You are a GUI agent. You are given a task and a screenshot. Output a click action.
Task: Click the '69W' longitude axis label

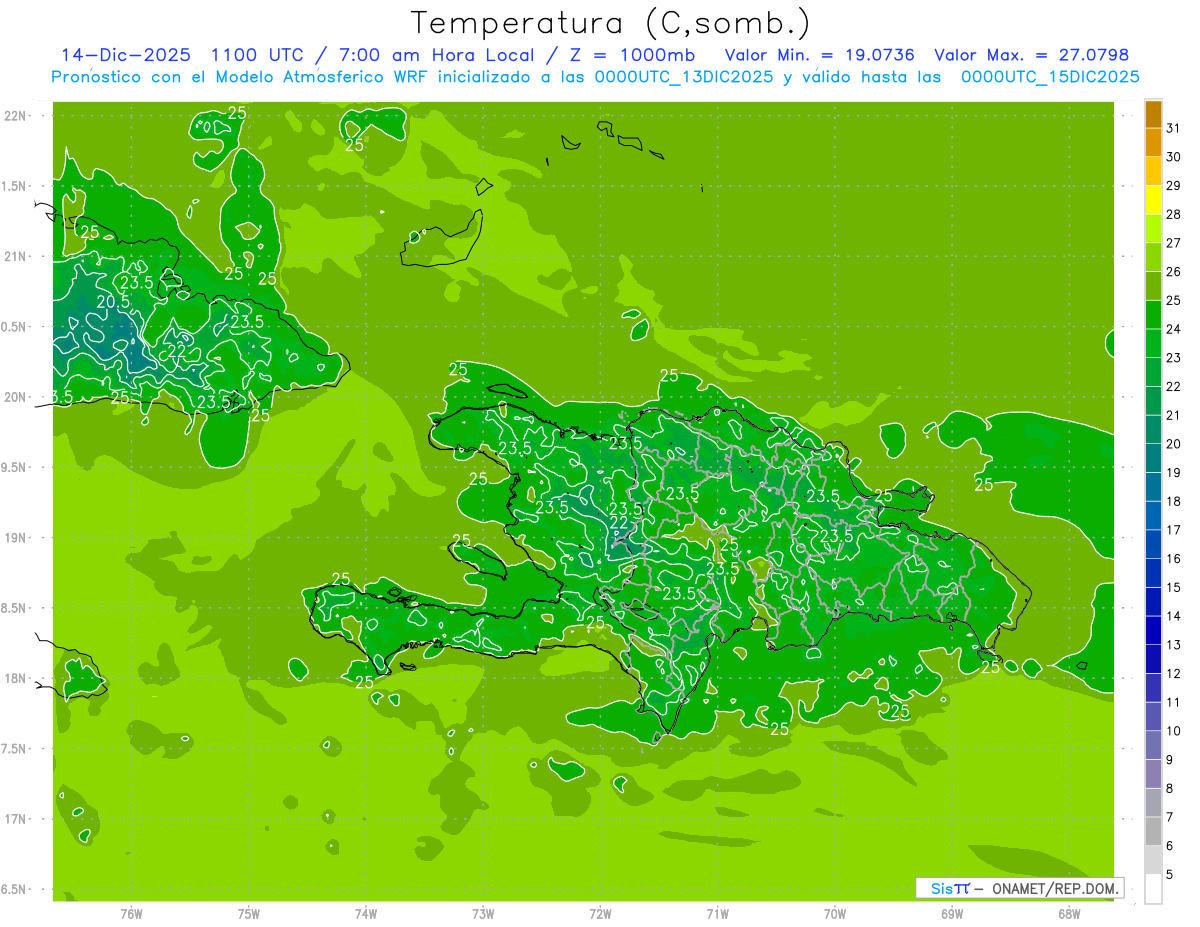point(952,914)
